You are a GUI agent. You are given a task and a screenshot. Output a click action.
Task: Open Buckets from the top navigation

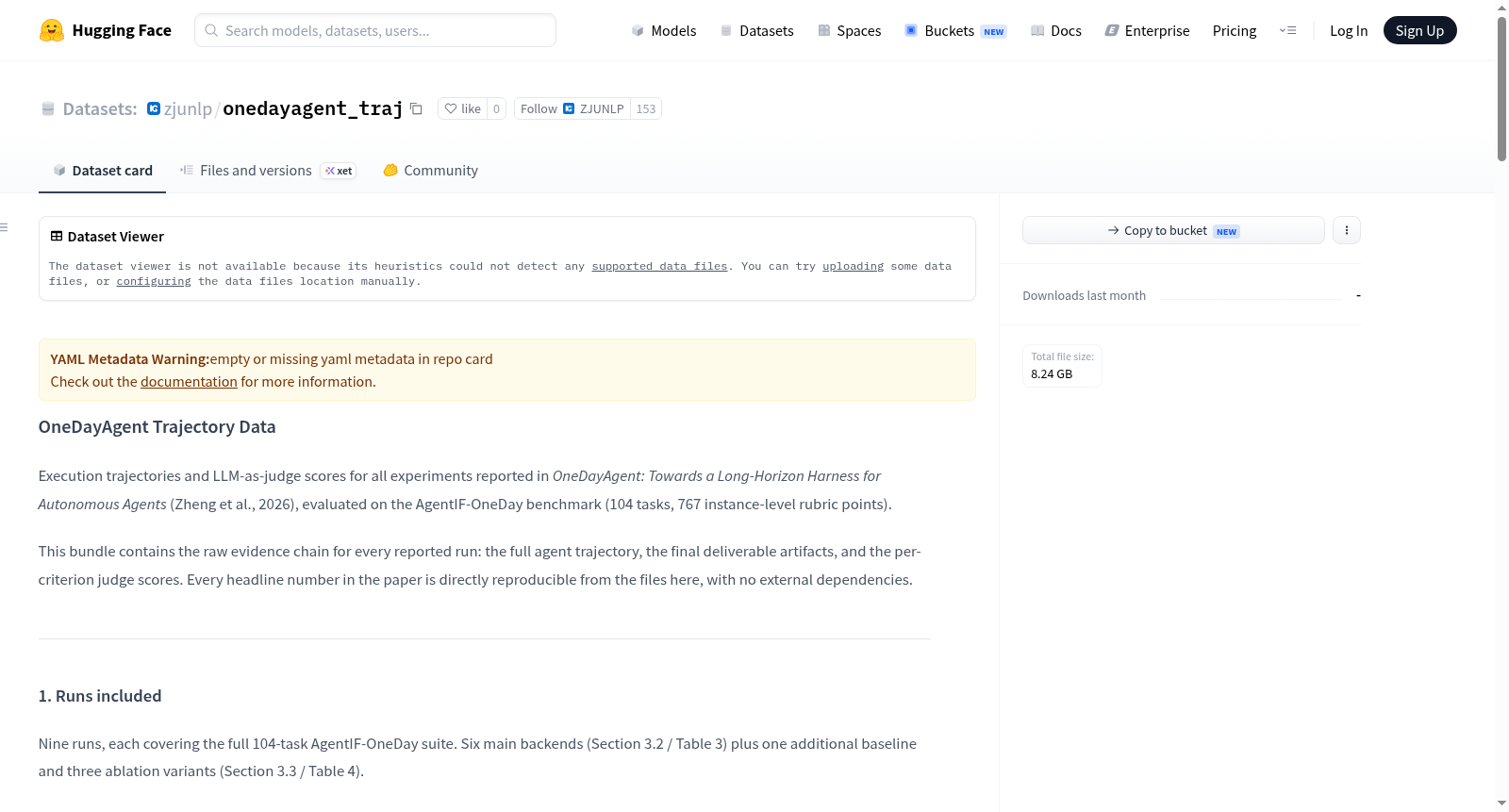(x=955, y=30)
